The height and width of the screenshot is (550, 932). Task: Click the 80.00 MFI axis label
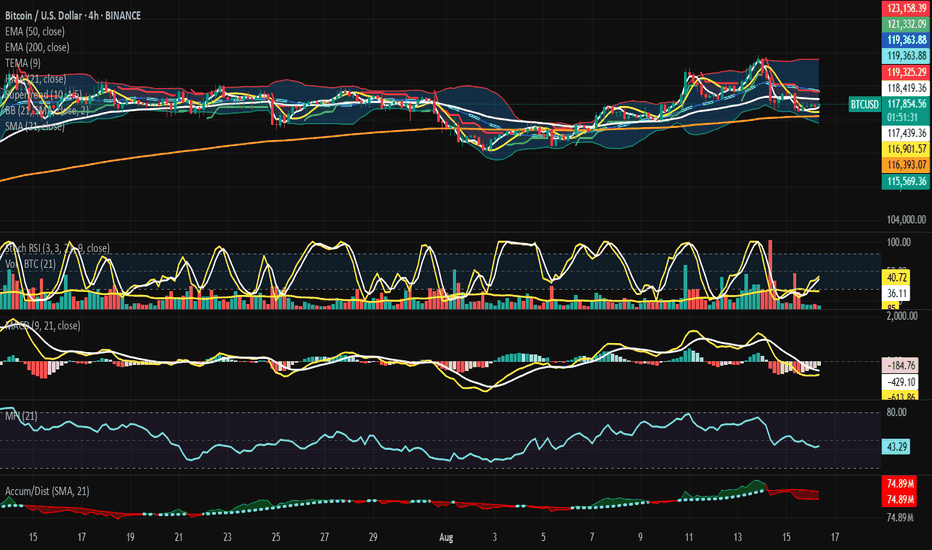[x=897, y=412]
